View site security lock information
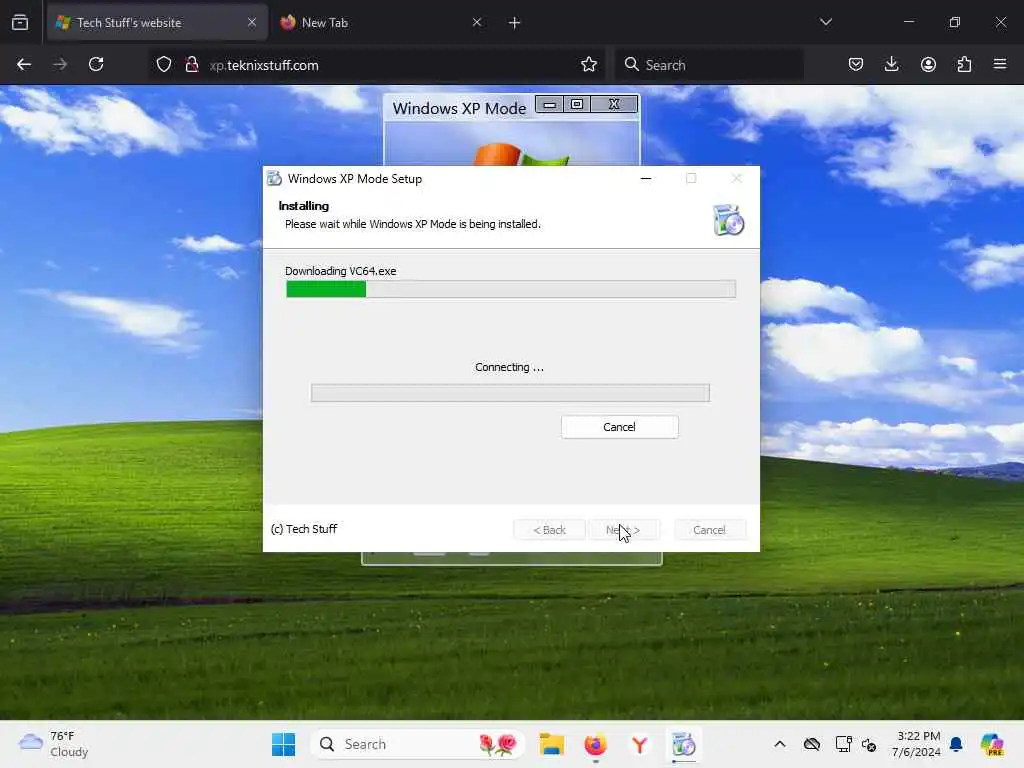 coord(191,65)
